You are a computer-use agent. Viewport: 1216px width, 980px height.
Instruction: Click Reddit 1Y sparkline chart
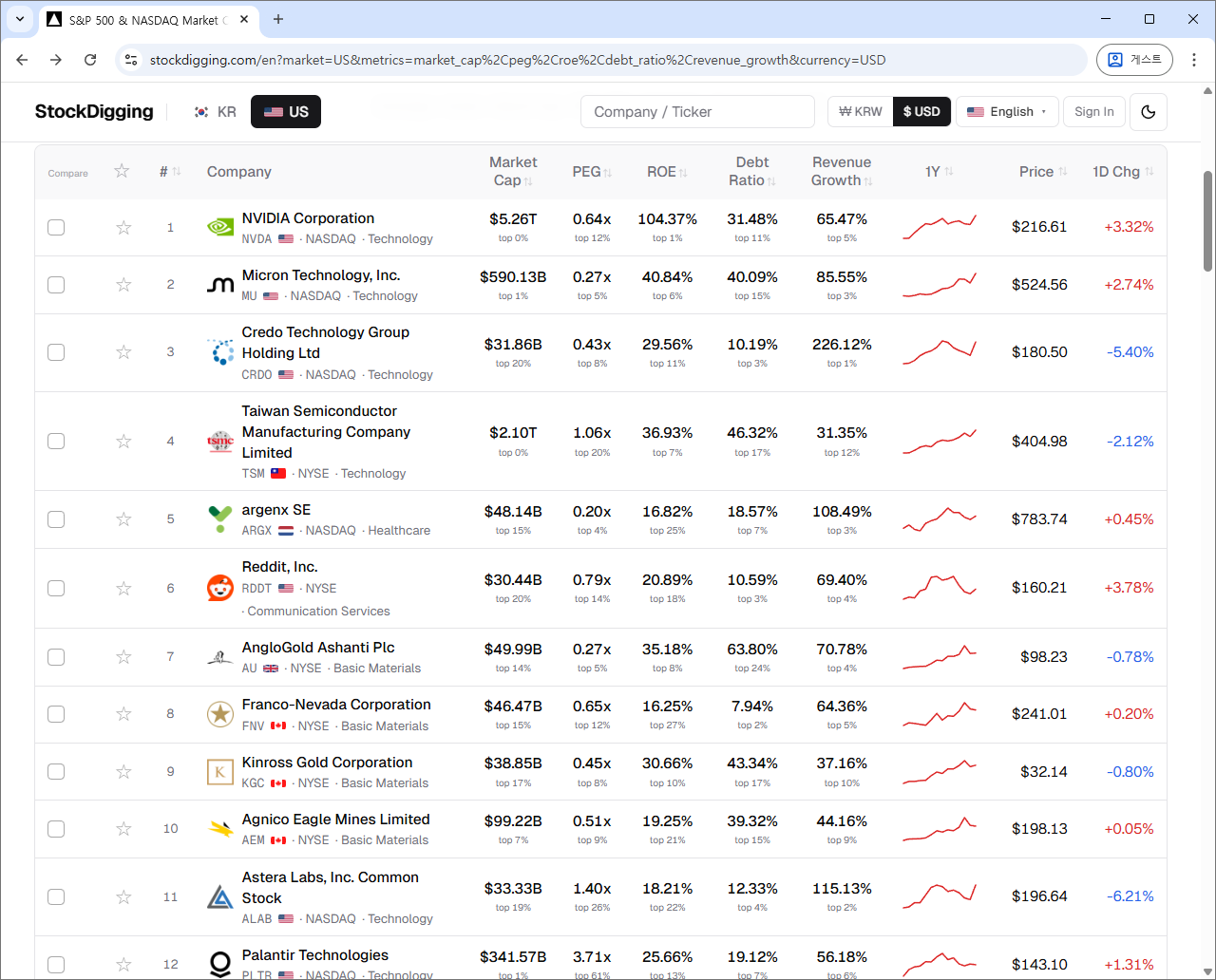point(939,589)
